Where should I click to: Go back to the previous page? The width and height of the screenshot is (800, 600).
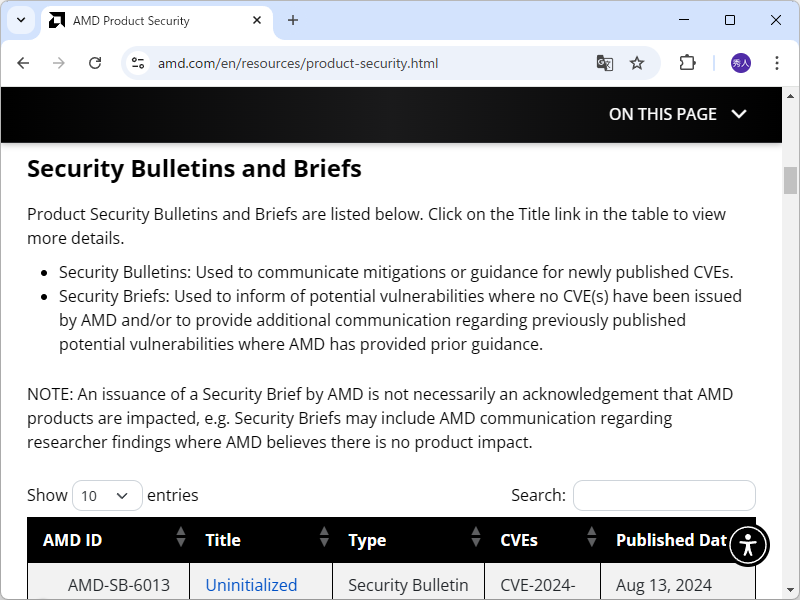coord(23,63)
